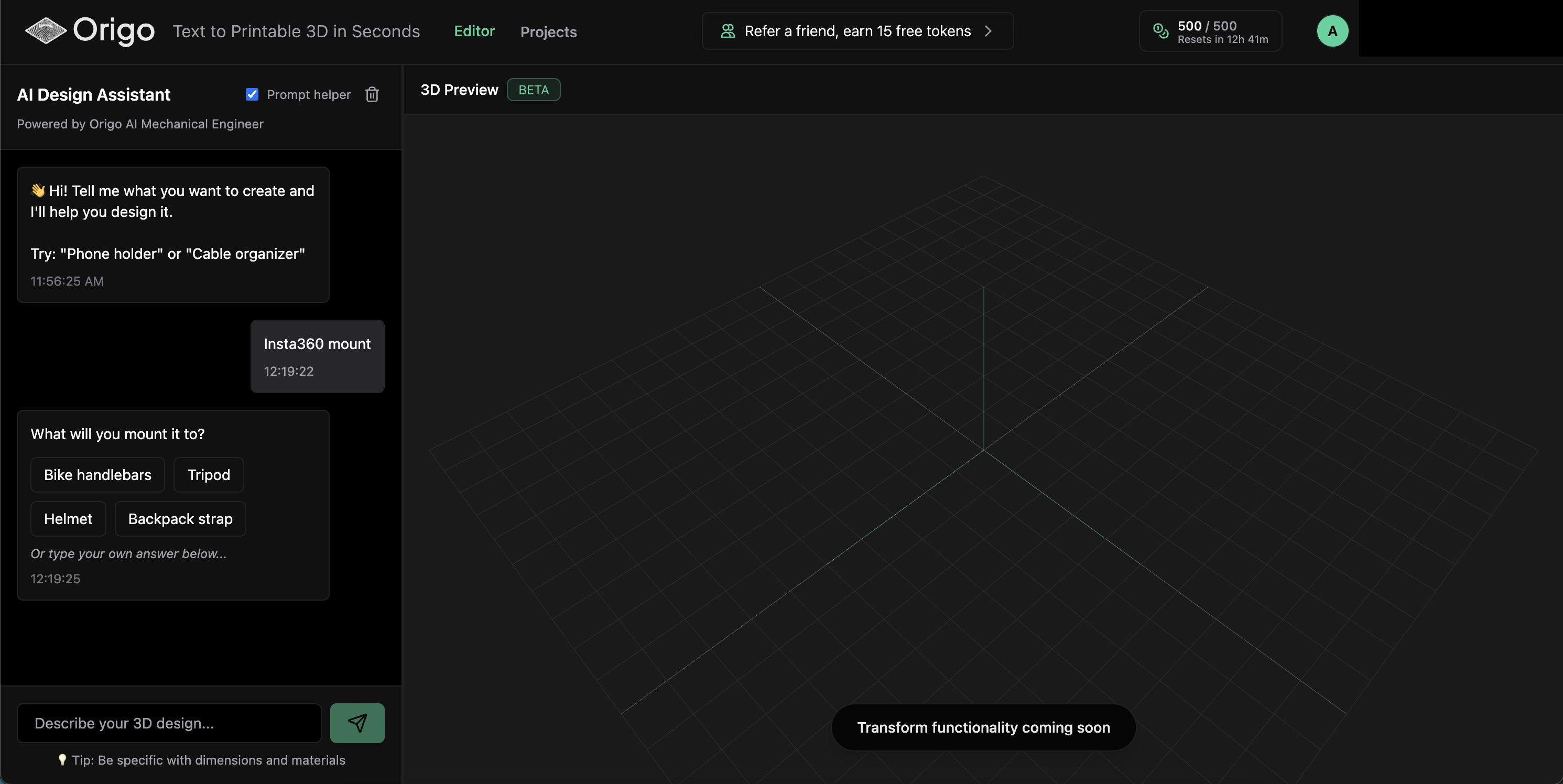Click the BETA badge next to 3D Preview
The height and width of the screenshot is (784, 1563).
point(534,89)
